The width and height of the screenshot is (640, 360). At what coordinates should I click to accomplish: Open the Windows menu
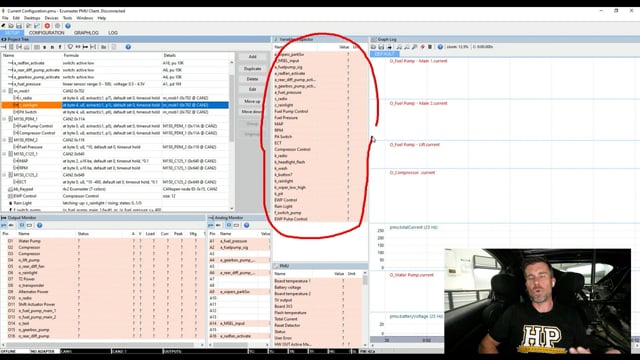[84, 18]
